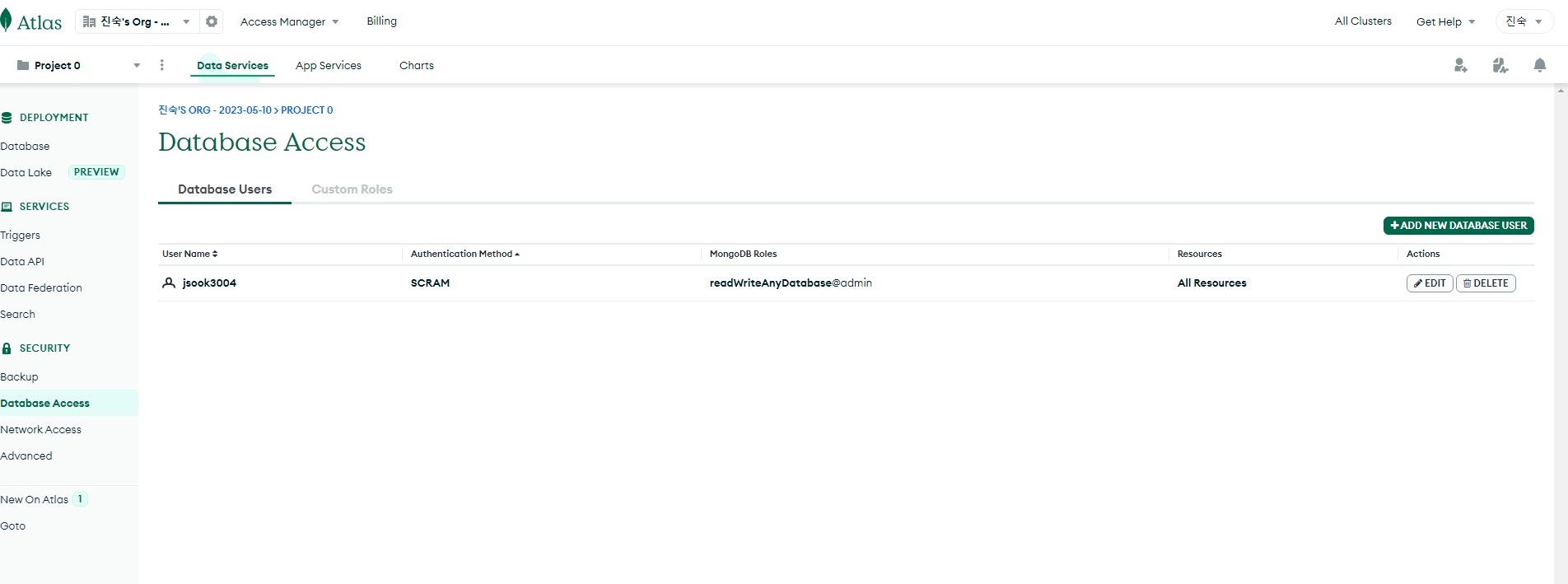
Task: Click the jsook3004 user avatar icon
Action: click(x=169, y=283)
